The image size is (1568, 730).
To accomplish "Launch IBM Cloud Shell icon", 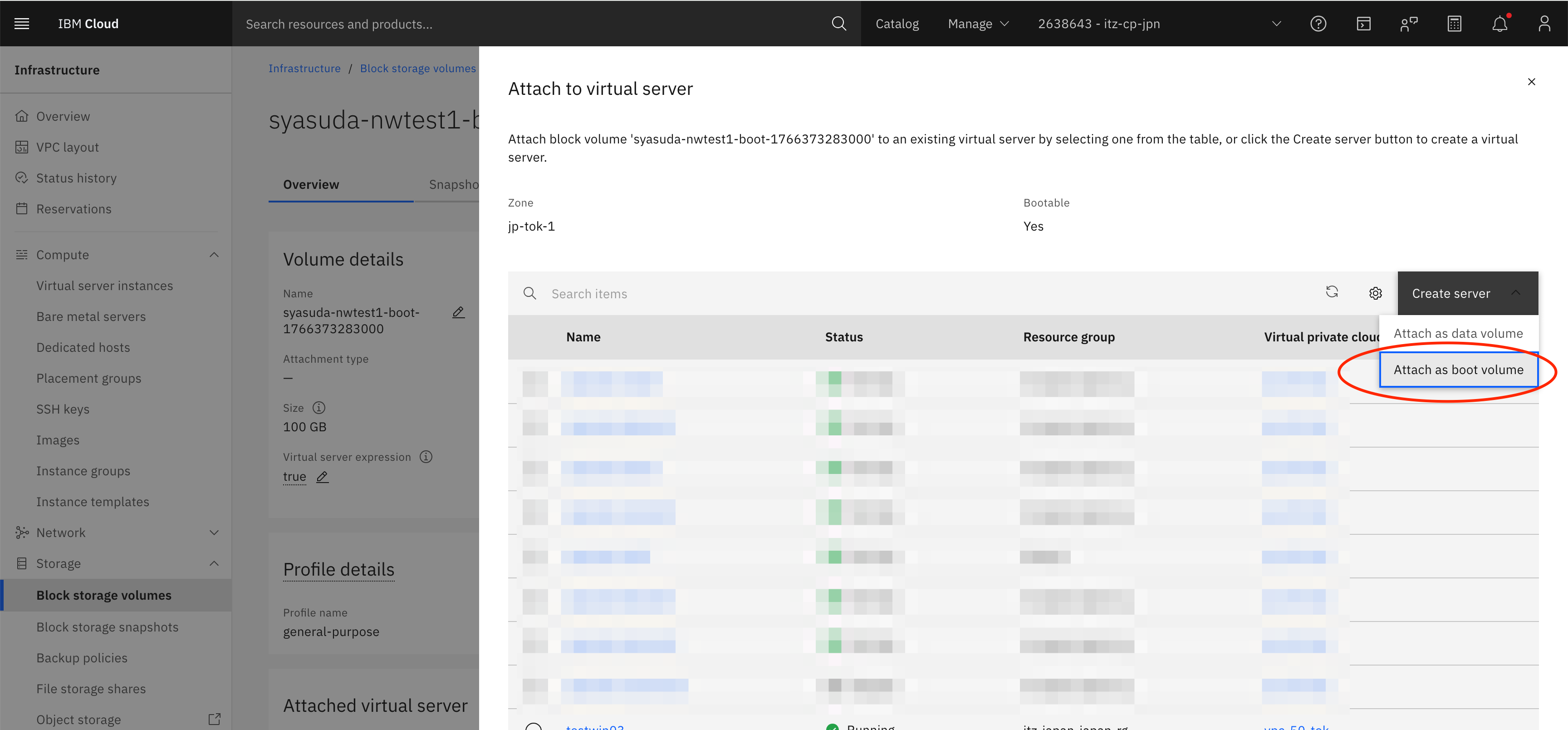I will click(1363, 23).
